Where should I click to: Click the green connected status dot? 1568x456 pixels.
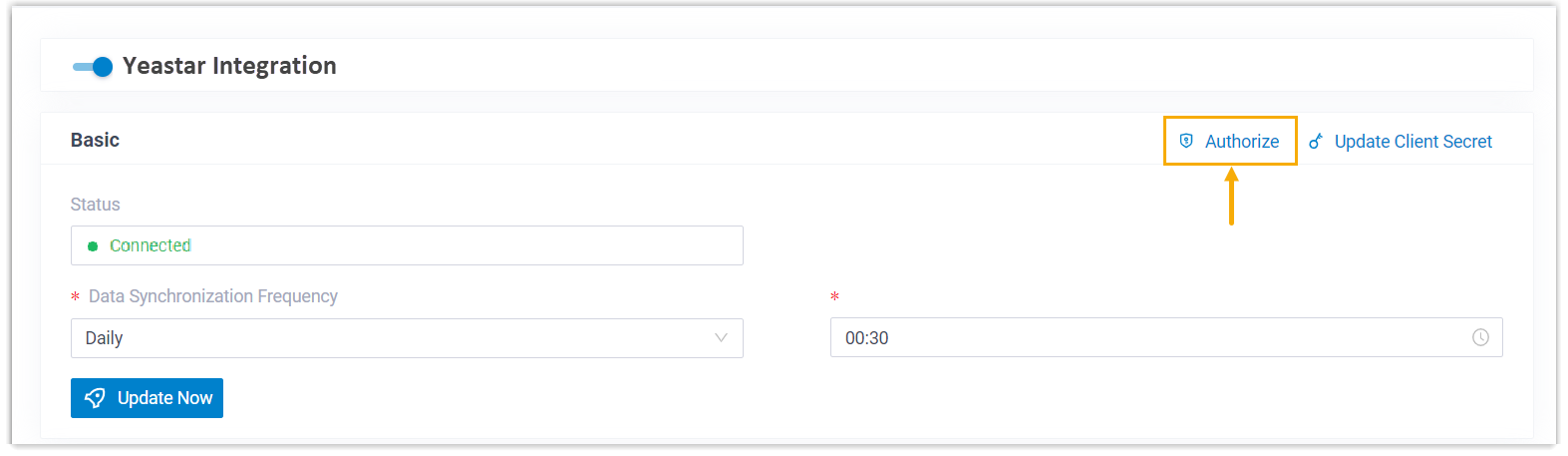point(93,246)
